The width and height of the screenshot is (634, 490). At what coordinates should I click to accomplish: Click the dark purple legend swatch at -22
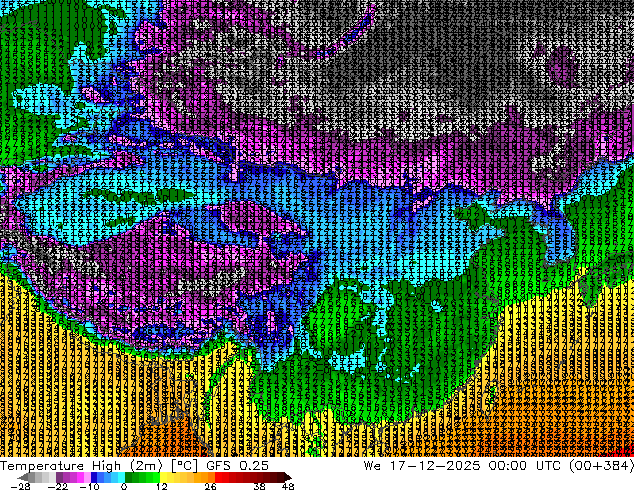tap(59, 477)
